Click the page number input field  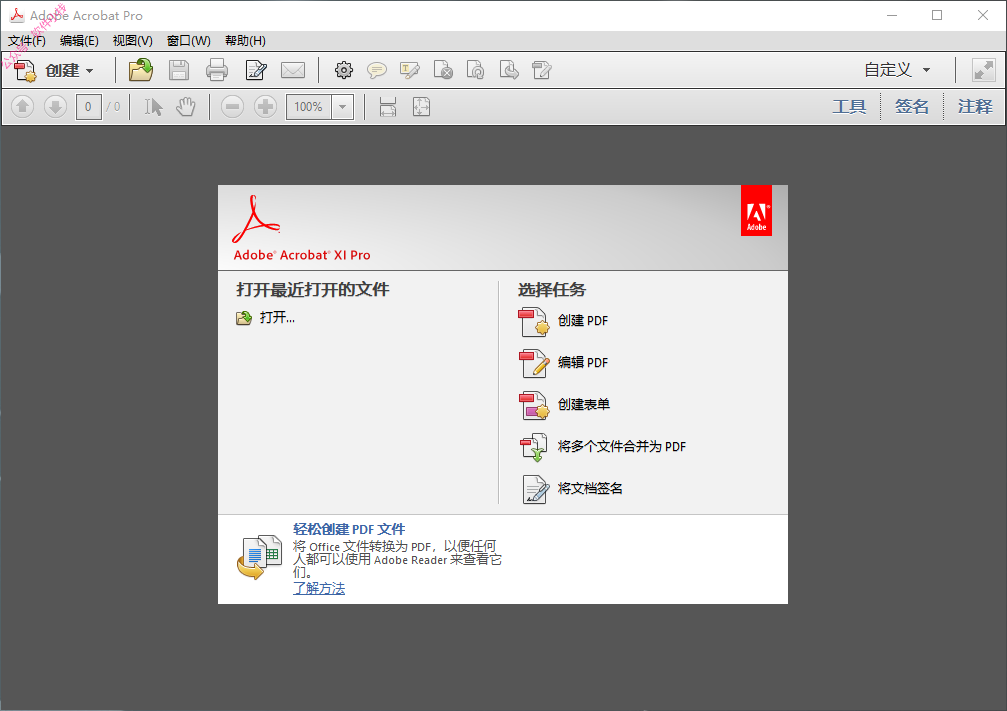[88, 107]
